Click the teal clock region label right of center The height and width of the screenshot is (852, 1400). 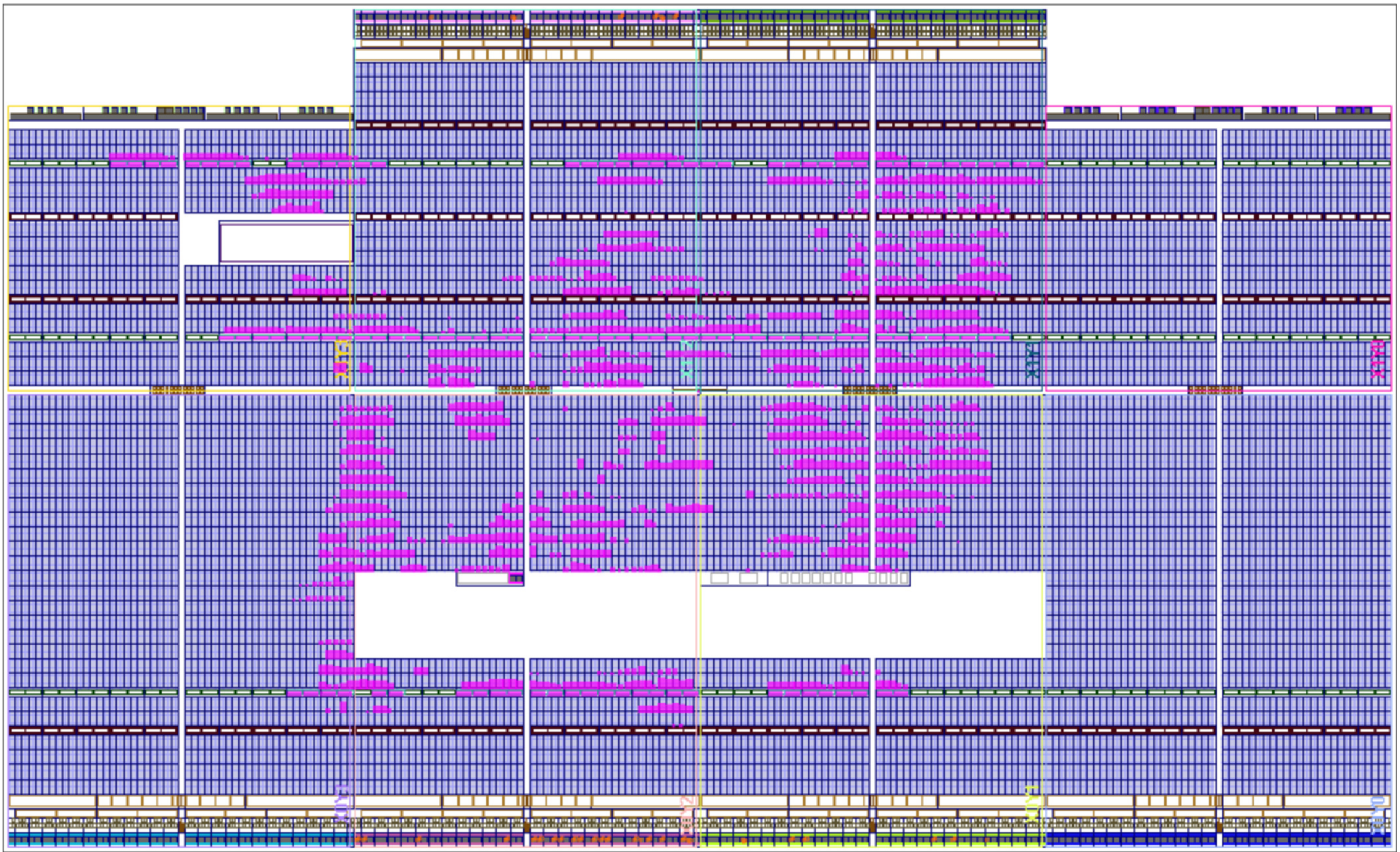tap(1032, 360)
